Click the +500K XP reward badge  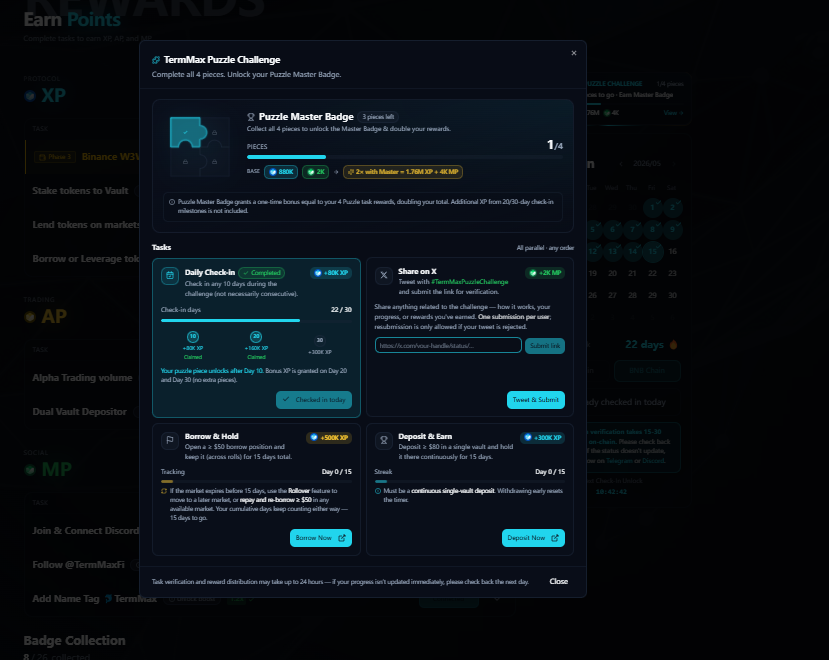pyautogui.click(x=329, y=437)
